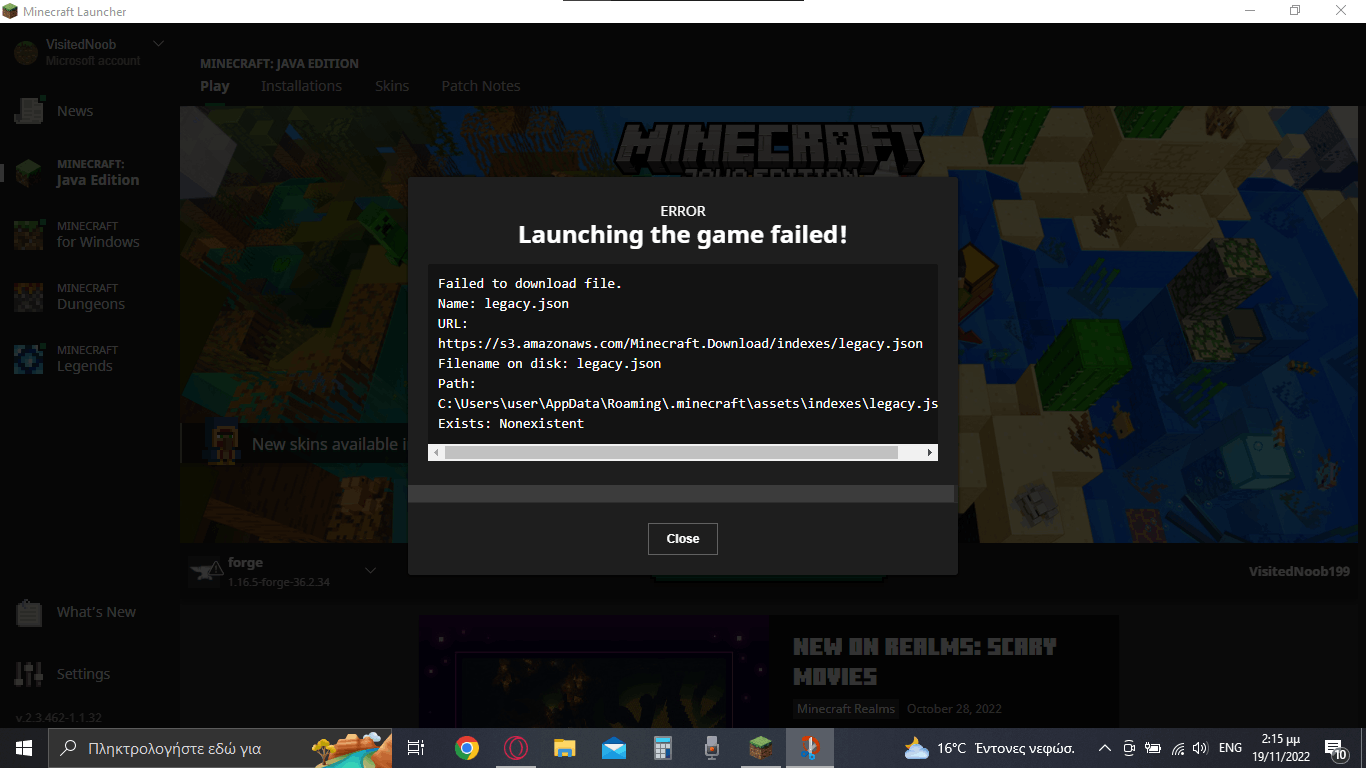
Task: Open Voice Recorder from taskbar
Action: coord(712,748)
